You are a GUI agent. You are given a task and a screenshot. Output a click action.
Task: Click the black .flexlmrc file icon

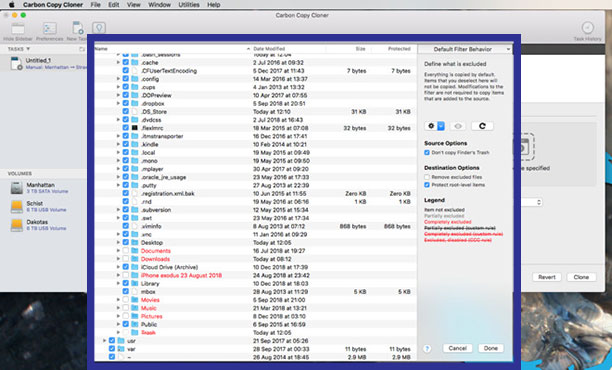click(135, 128)
